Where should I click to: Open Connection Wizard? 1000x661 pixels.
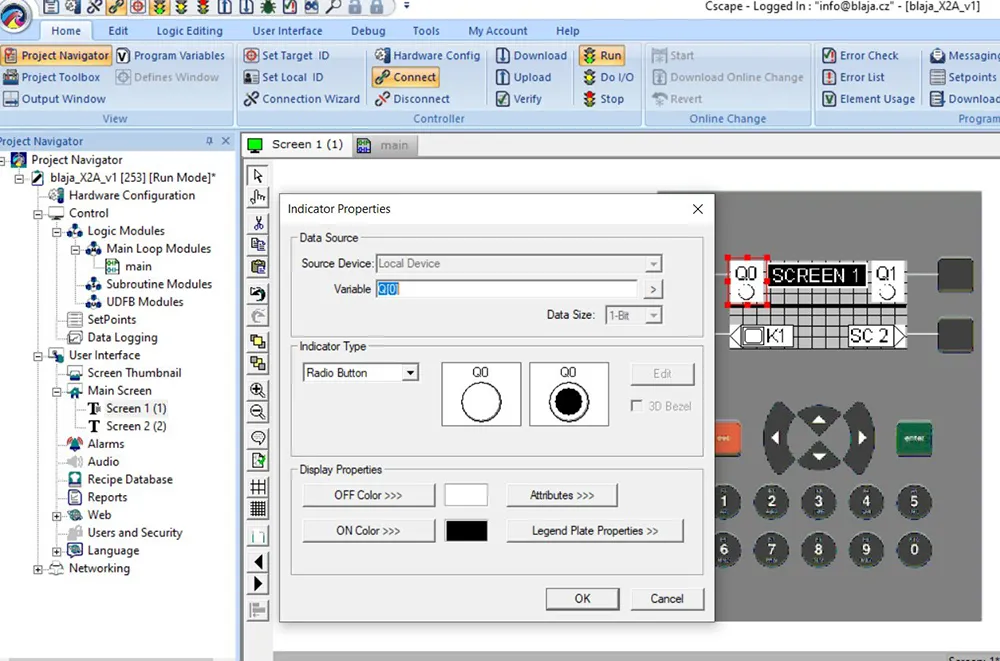click(x=302, y=99)
